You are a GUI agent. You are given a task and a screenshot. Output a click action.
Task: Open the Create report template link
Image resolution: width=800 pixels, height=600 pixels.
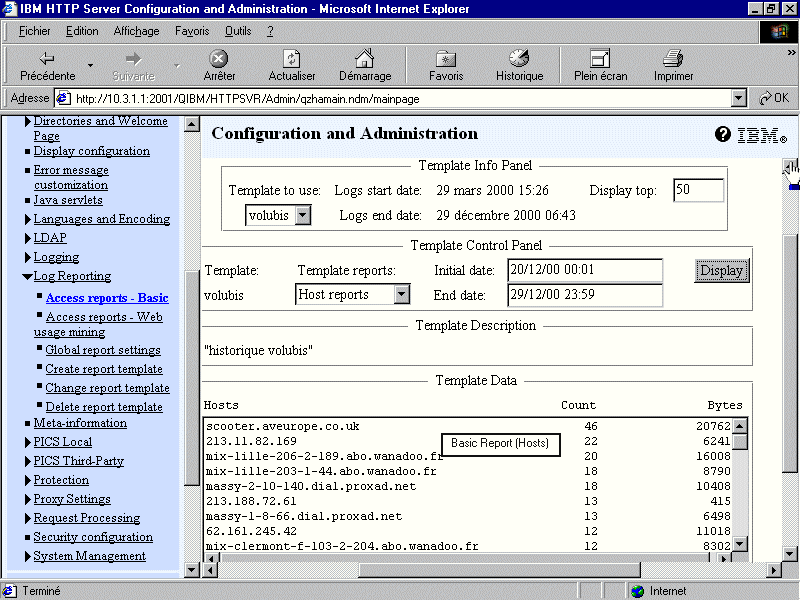coord(104,369)
